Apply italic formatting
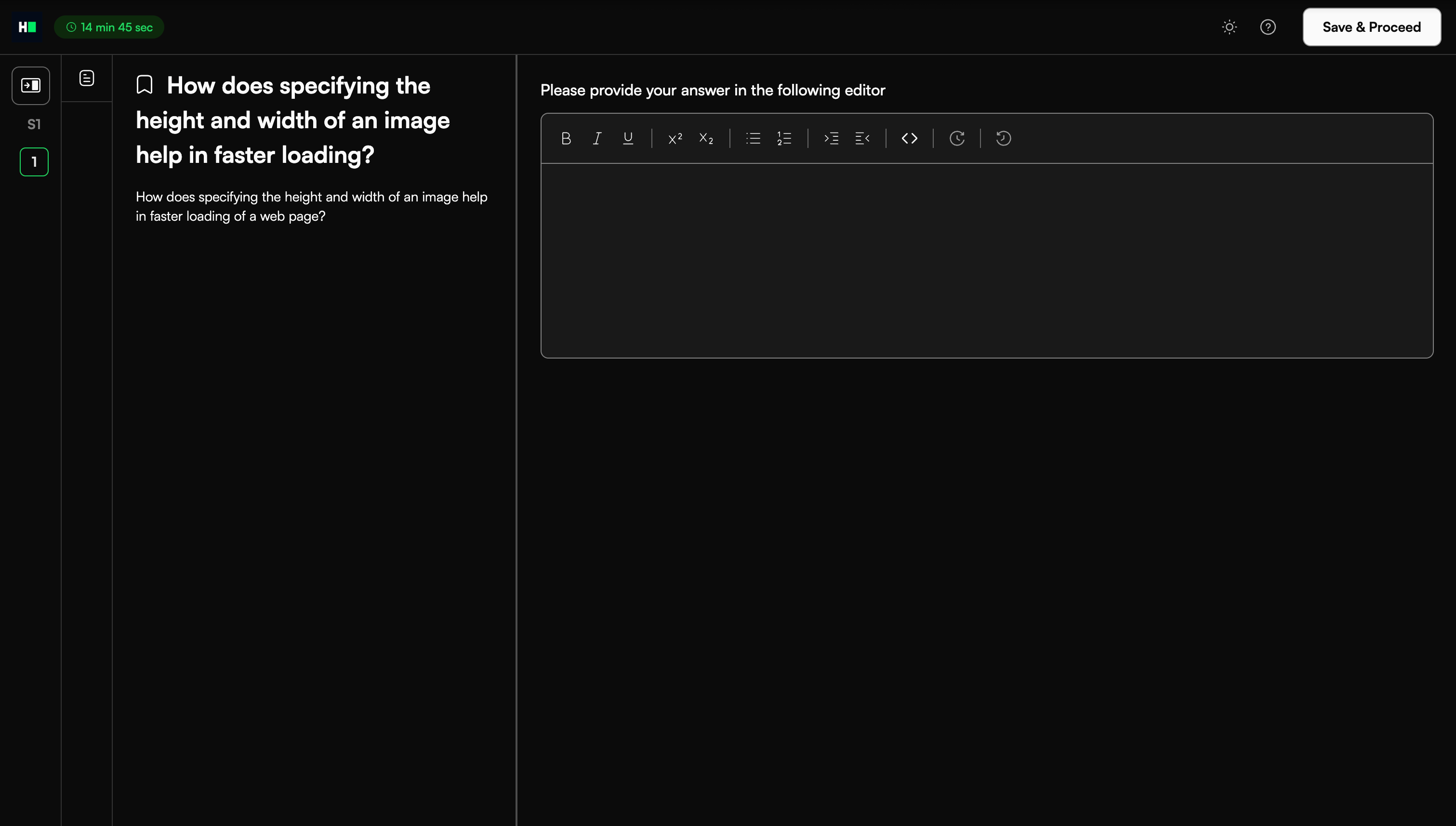 tap(596, 138)
